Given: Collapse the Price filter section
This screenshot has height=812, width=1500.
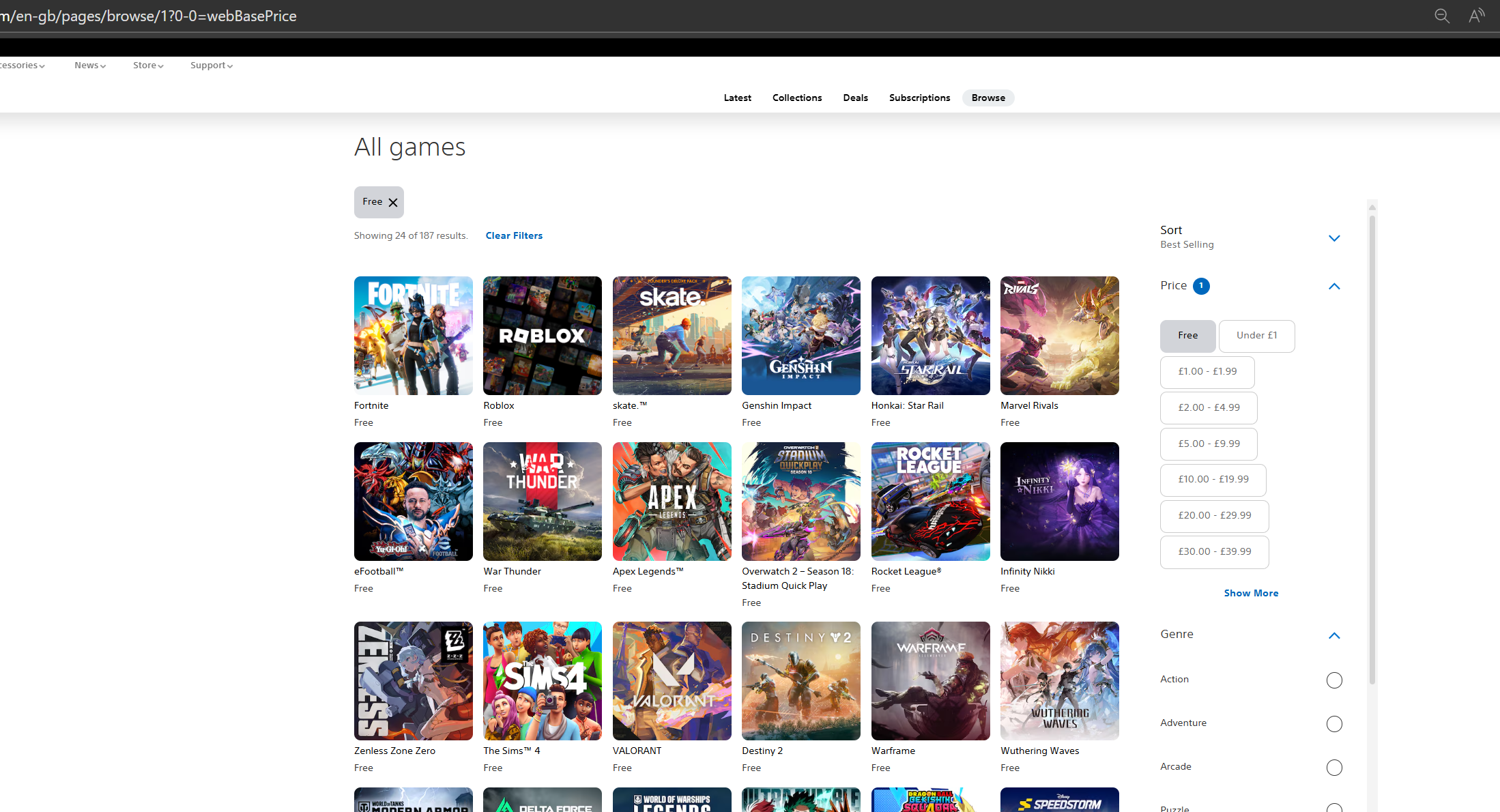Looking at the screenshot, I should point(1334,287).
